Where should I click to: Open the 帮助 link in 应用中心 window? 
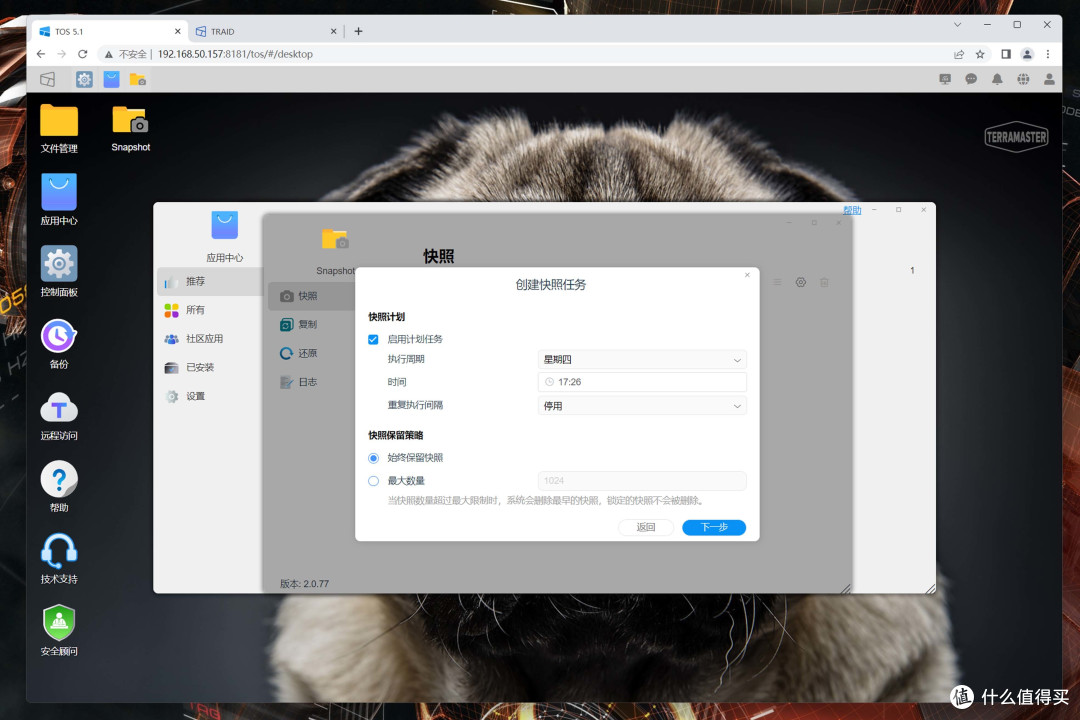point(852,210)
